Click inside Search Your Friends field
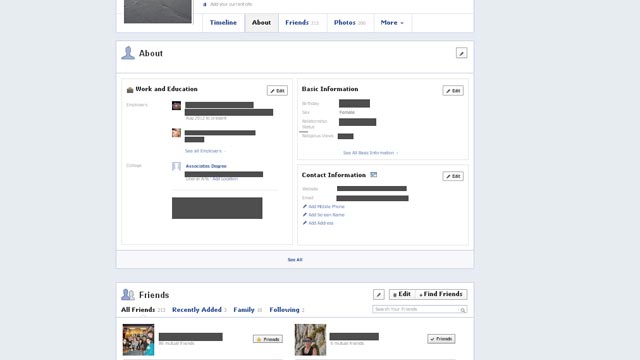Image resolution: width=640 pixels, height=360 pixels. pyautogui.click(x=416, y=309)
